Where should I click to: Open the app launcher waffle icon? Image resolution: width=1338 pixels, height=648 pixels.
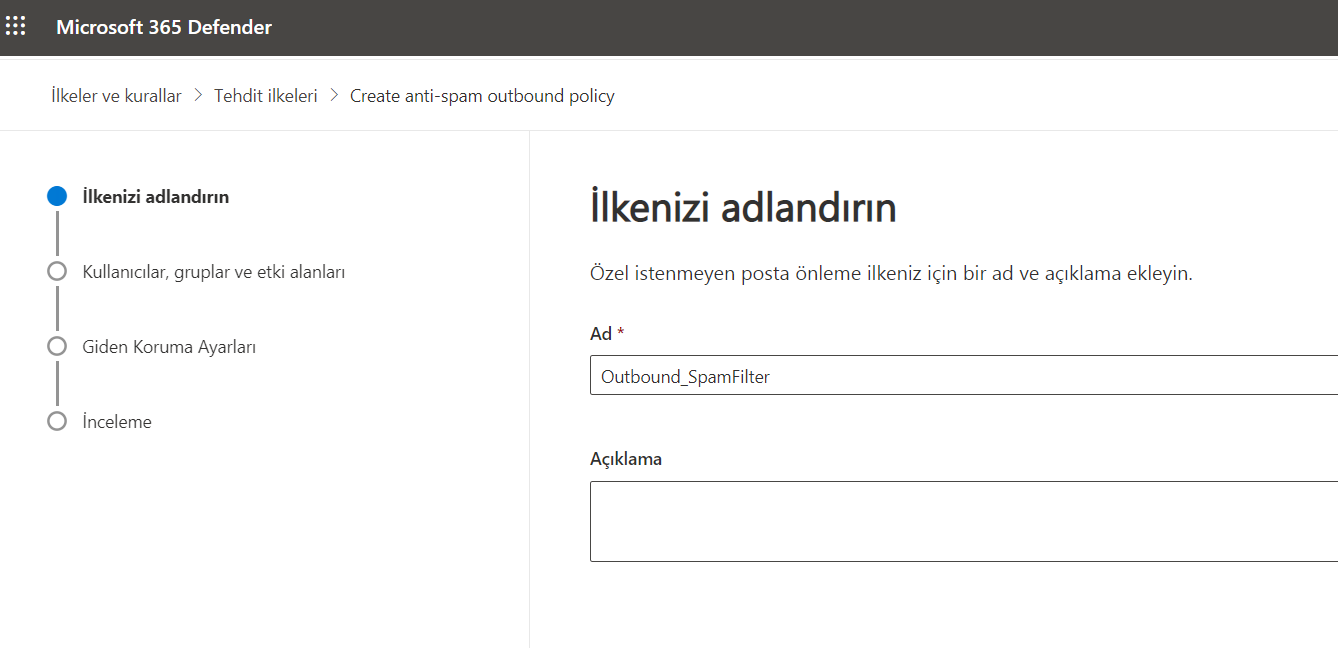[x=16, y=27]
